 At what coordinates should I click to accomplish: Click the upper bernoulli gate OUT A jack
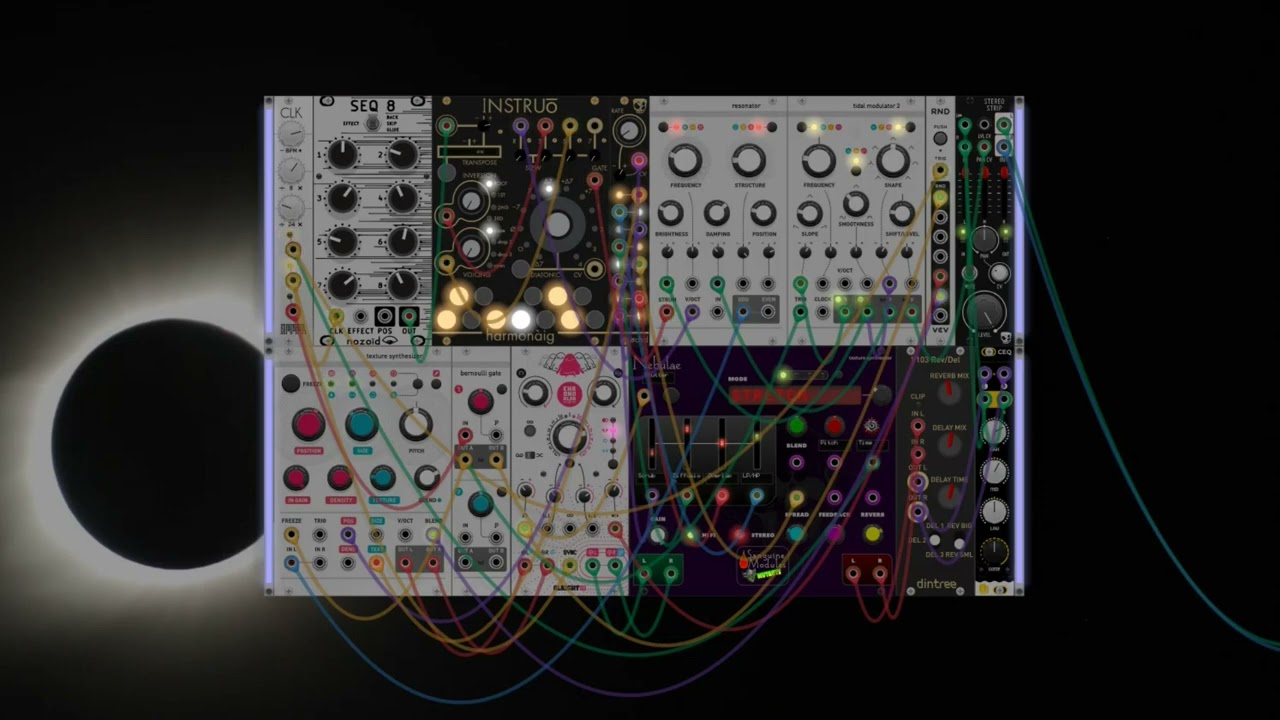point(466,460)
